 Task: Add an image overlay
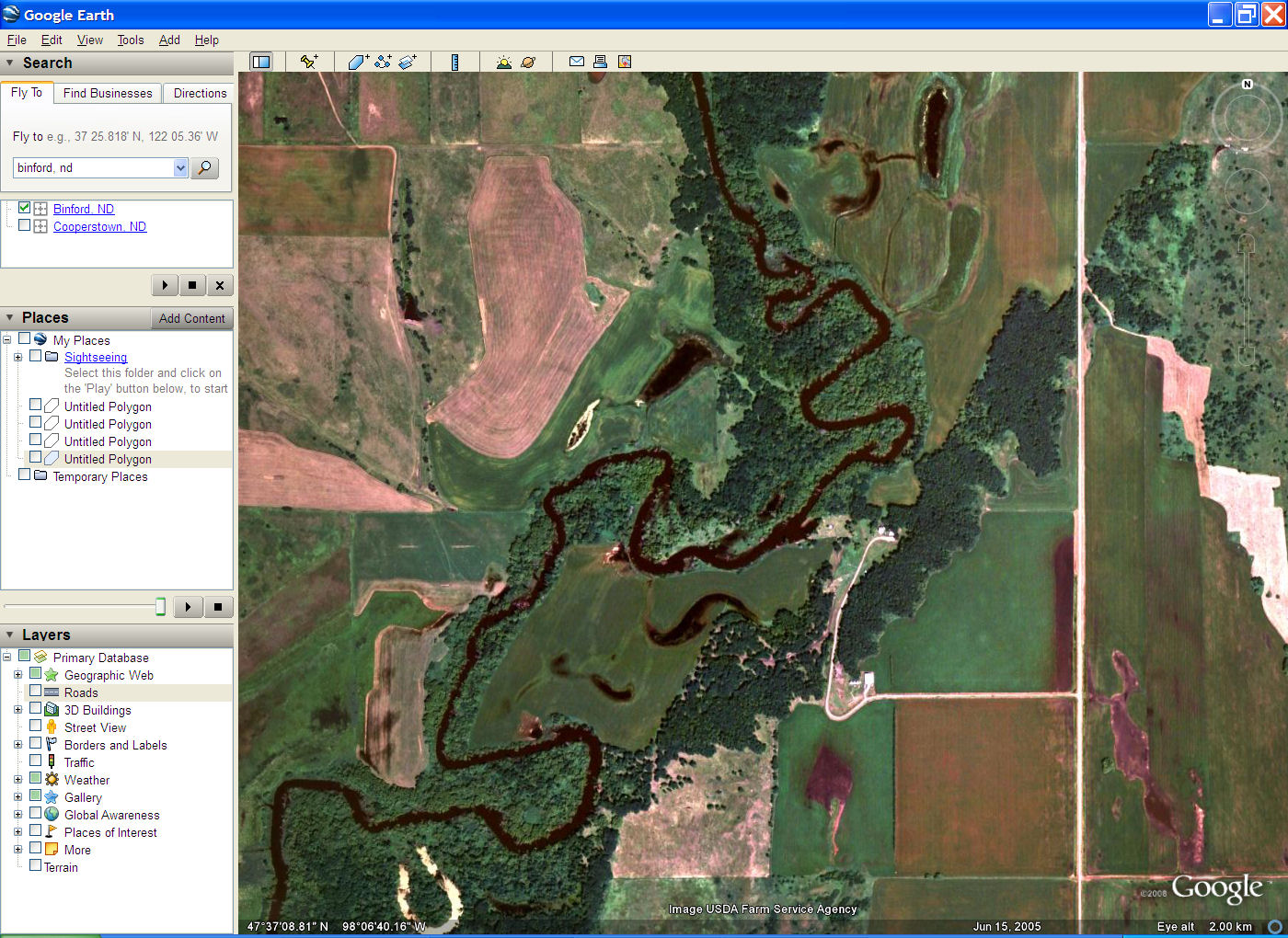(x=408, y=62)
